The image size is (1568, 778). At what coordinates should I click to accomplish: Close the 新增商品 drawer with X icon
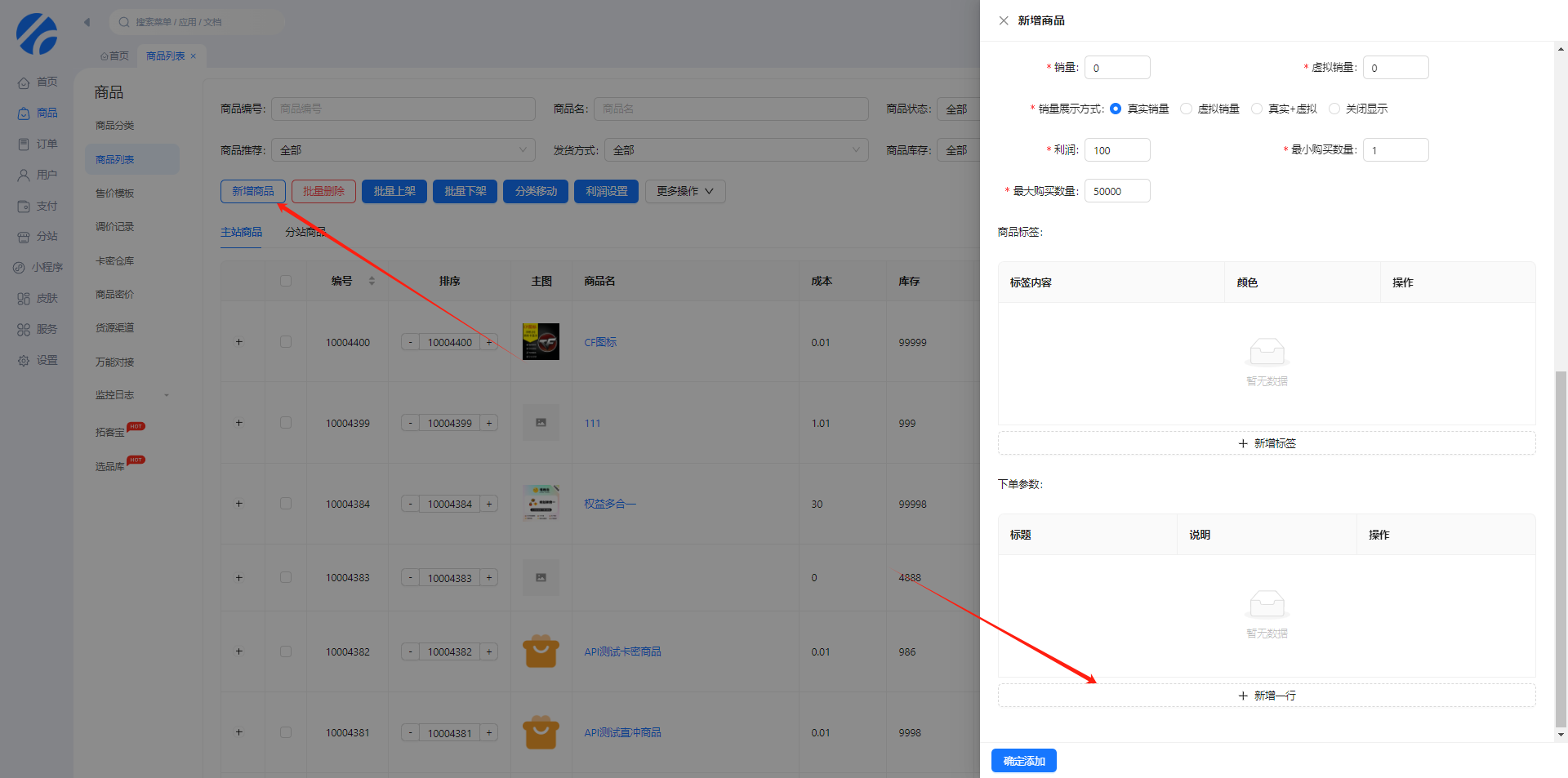pyautogui.click(x=1004, y=20)
